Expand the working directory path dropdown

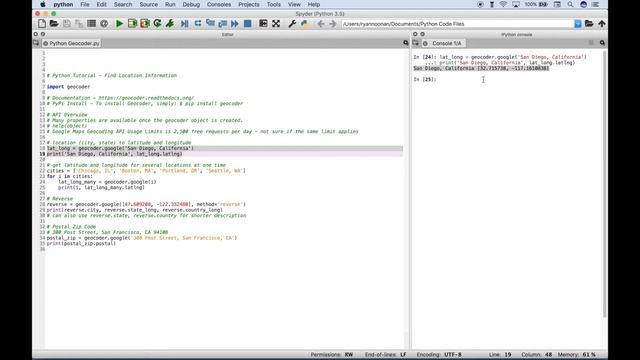[578, 24]
